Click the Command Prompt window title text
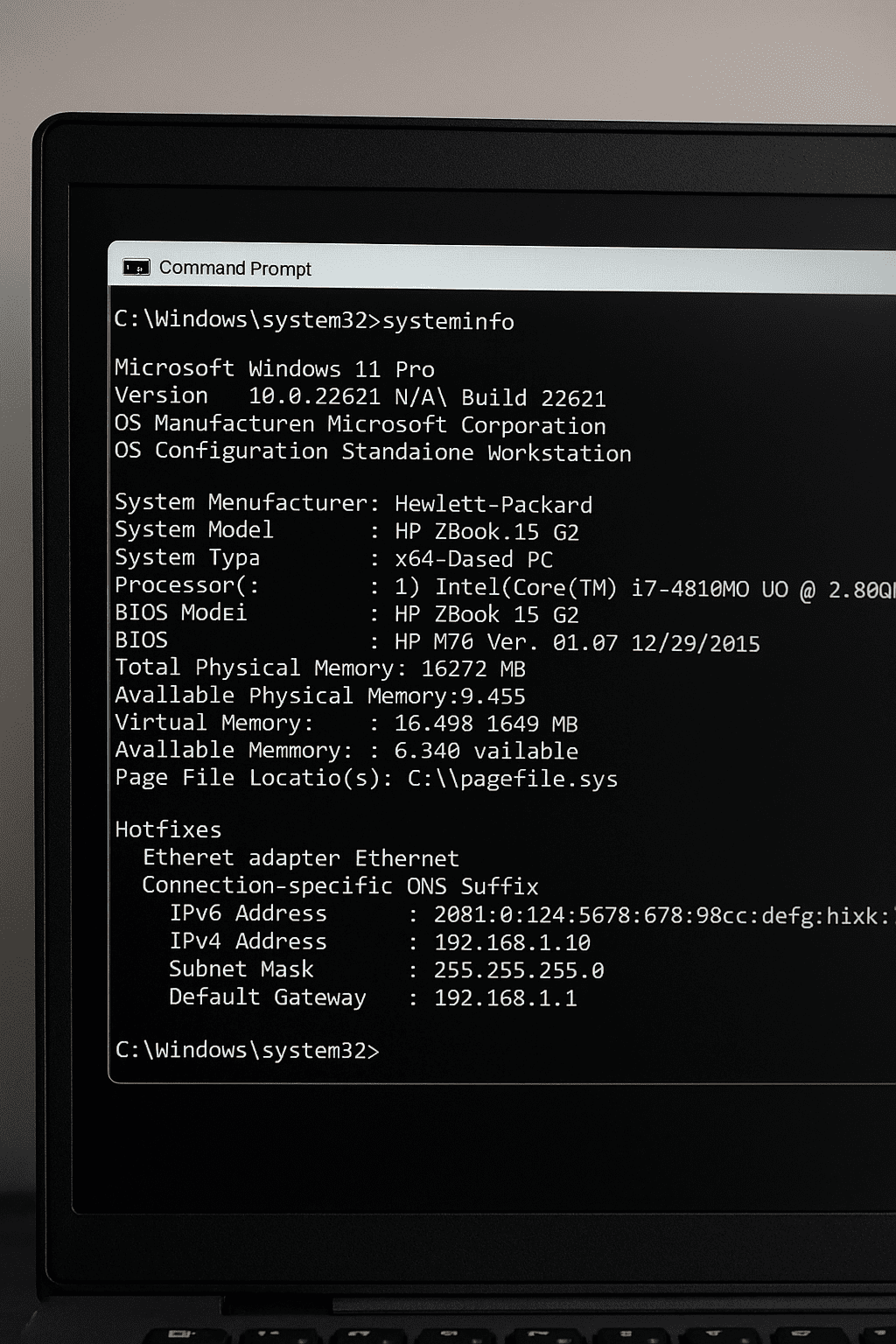The width and height of the screenshot is (896, 1344). [x=234, y=269]
